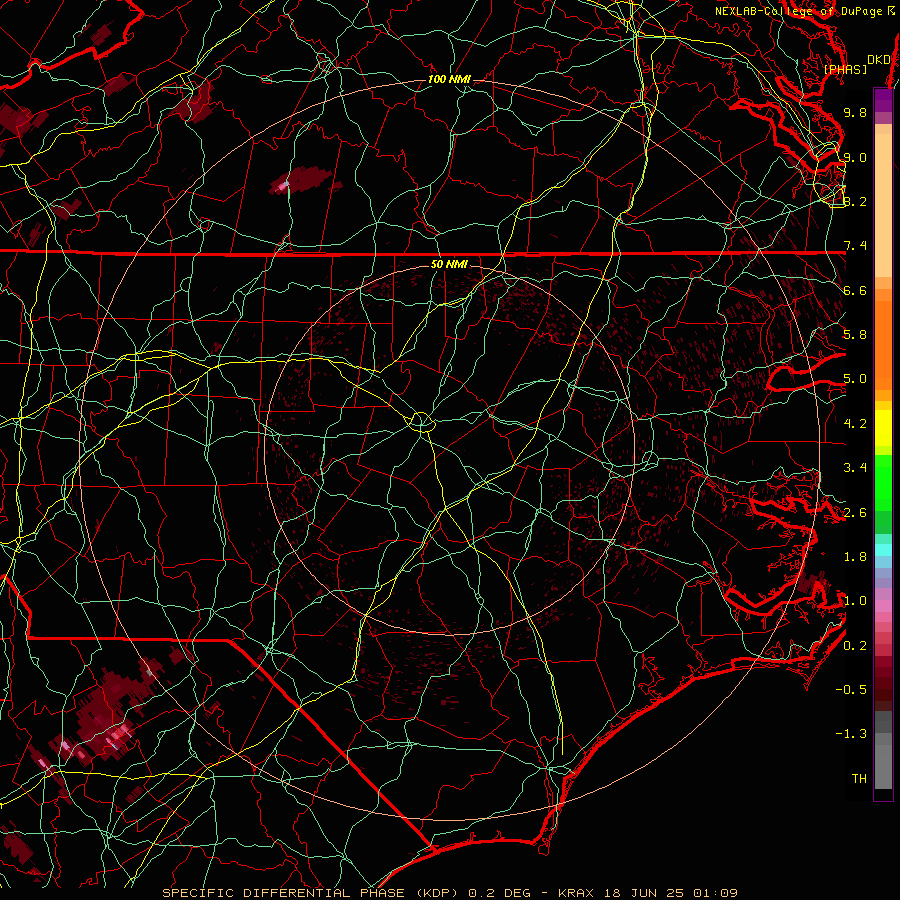The height and width of the screenshot is (900, 900).
Task: Select the 100 NMI range ring label
Action: click(449, 79)
